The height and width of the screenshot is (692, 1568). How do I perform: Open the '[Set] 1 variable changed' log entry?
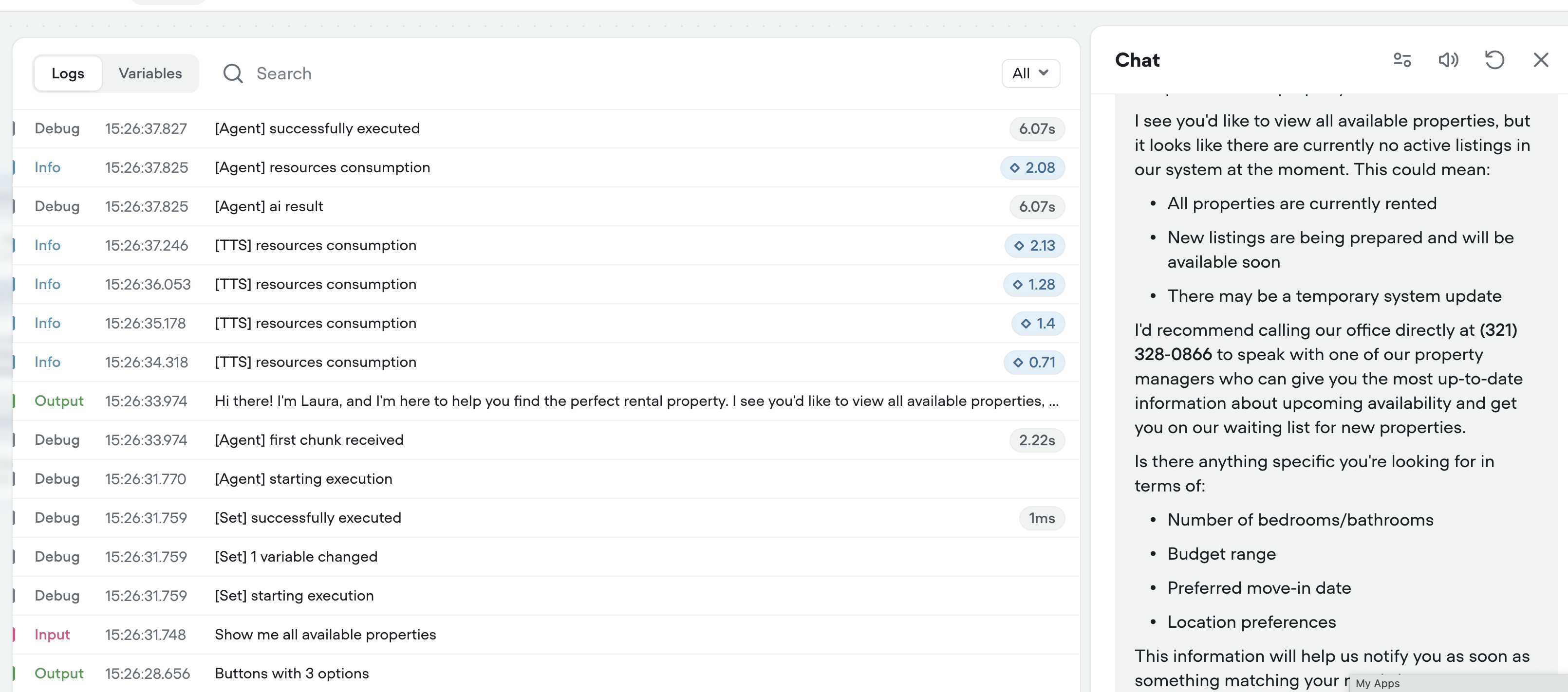pos(296,557)
